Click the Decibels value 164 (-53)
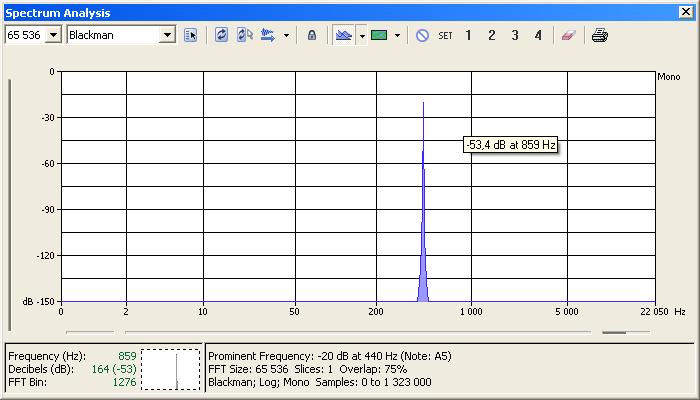Viewport: 700px width, 400px height. [114, 369]
